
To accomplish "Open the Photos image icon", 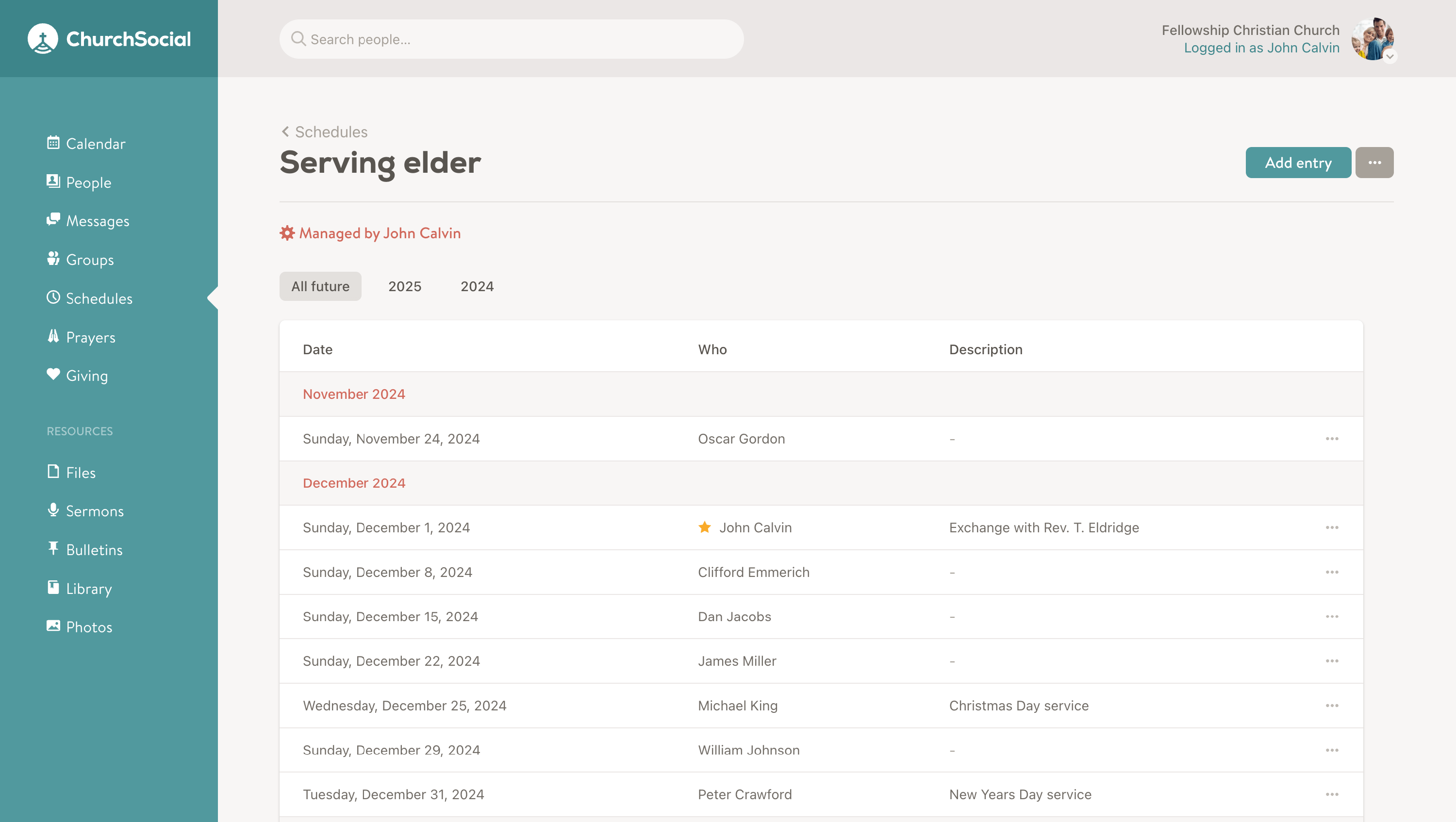I will pos(53,625).
